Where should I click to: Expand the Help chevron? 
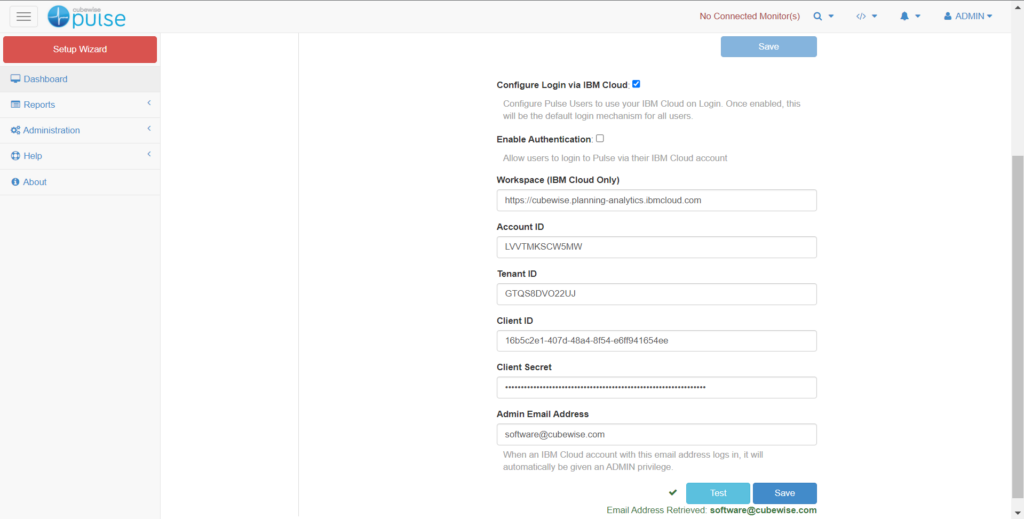coord(149,154)
